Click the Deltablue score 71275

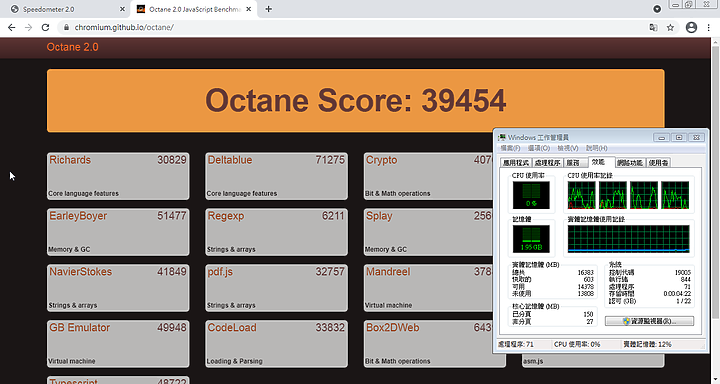330,160
